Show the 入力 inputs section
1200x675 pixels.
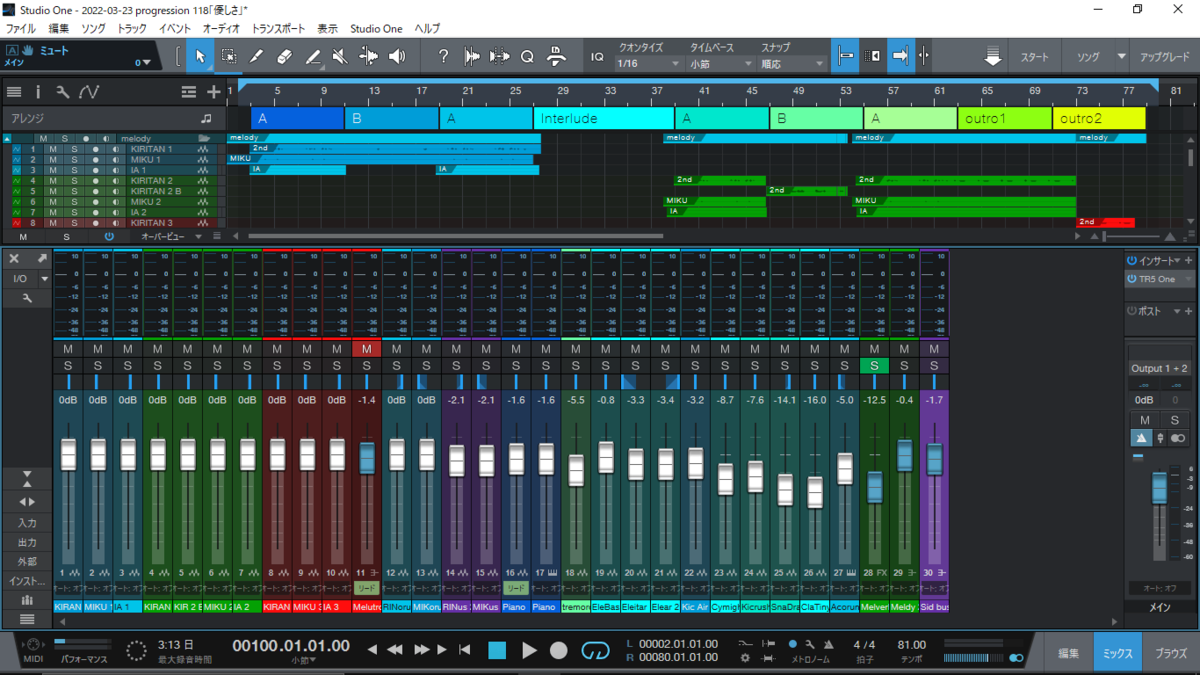pos(27,523)
